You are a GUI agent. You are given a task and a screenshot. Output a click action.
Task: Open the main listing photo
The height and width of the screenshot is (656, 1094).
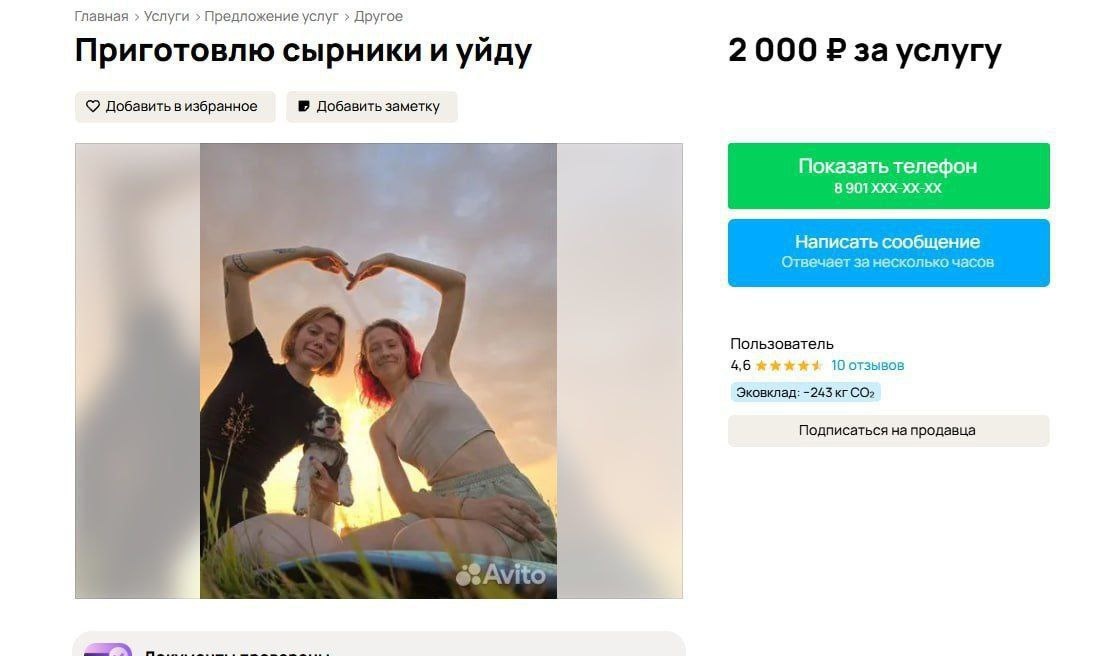click(378, 371)
